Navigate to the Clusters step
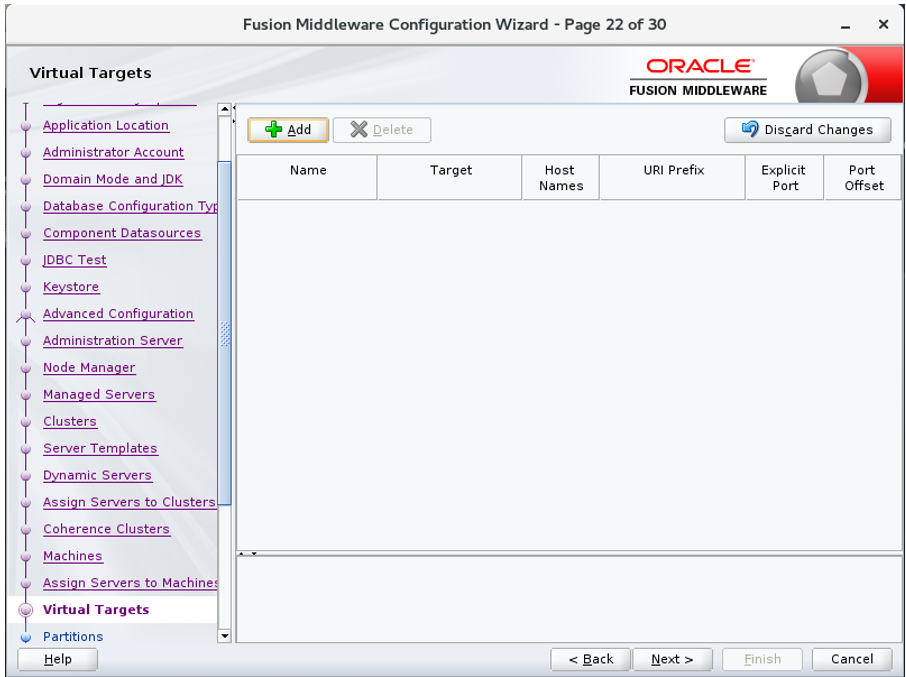Image resolution: width=906 pixels, height=677 pixels. (x=70, y=421)
